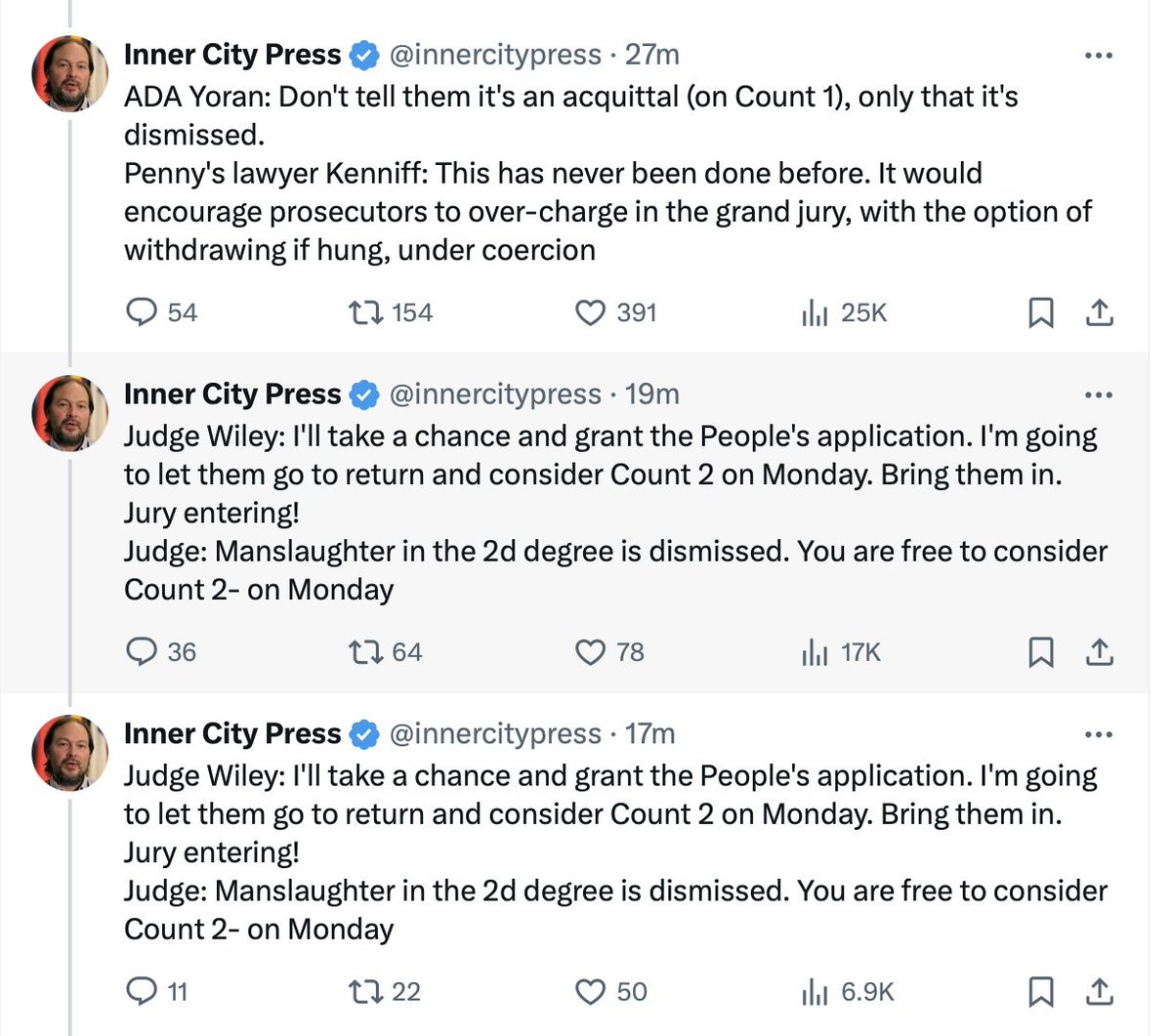The height and width of the screenshot is (1036, 1172).
Task: Click the 19m timestamp link
Action: [x=652, y=394]
